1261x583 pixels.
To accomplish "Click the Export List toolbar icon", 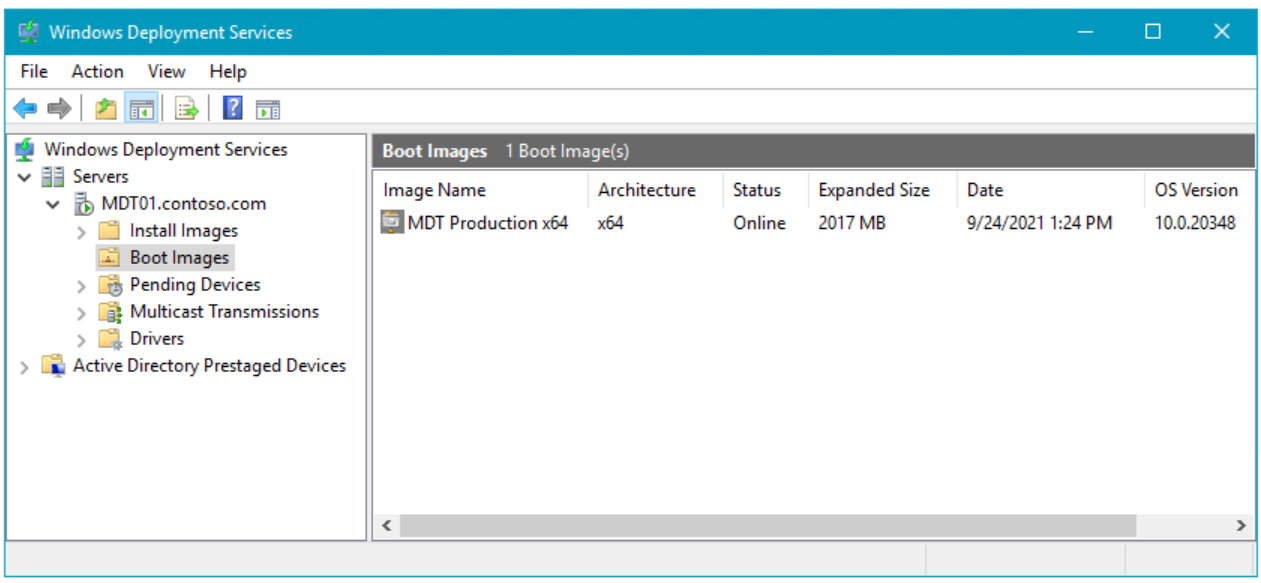I will click(187, 108).
